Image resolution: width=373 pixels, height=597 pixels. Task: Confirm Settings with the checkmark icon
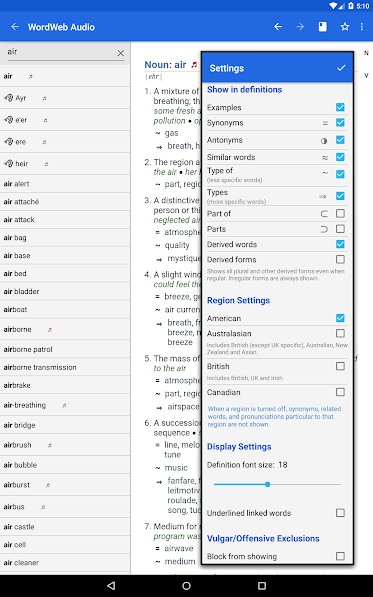341,68
